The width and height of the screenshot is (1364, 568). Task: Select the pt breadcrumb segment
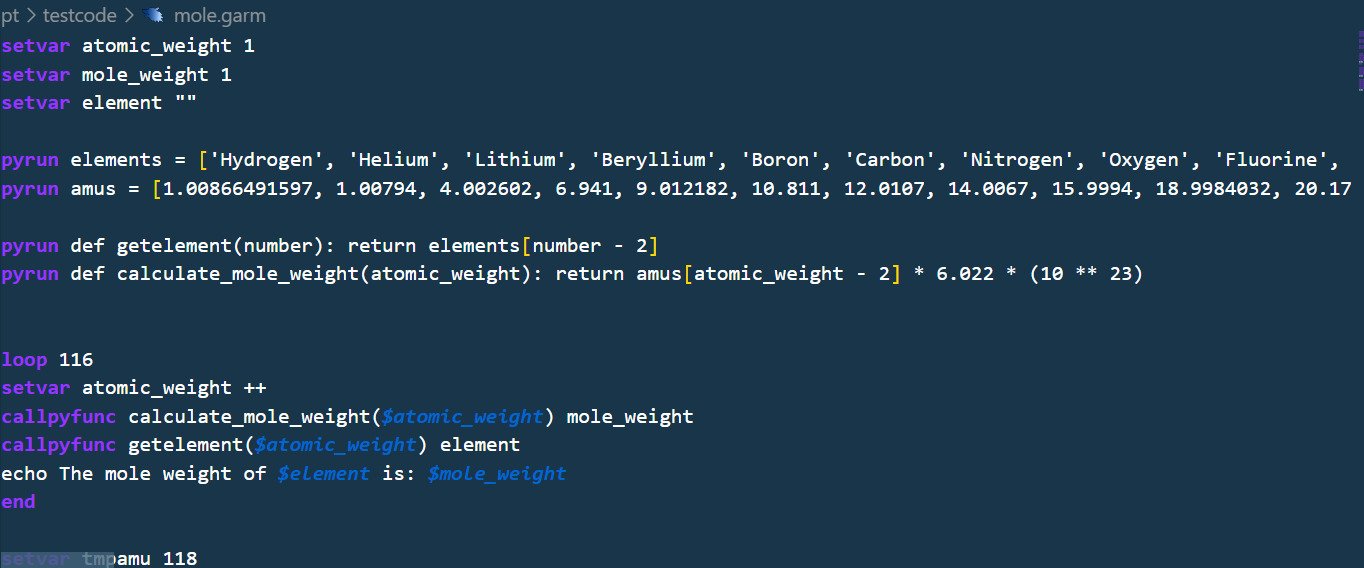pyautogui.click(x=10, y=15)
